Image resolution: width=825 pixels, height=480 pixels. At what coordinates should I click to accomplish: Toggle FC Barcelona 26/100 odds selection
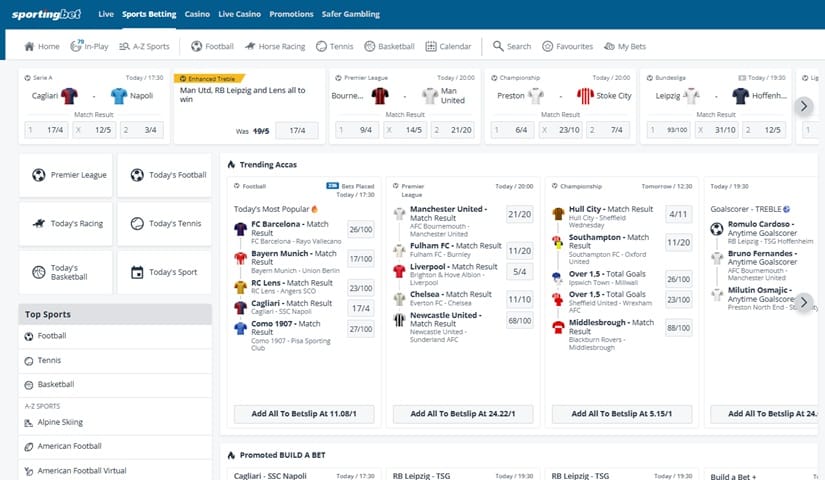pyautogui.click(x=360, y=230)
